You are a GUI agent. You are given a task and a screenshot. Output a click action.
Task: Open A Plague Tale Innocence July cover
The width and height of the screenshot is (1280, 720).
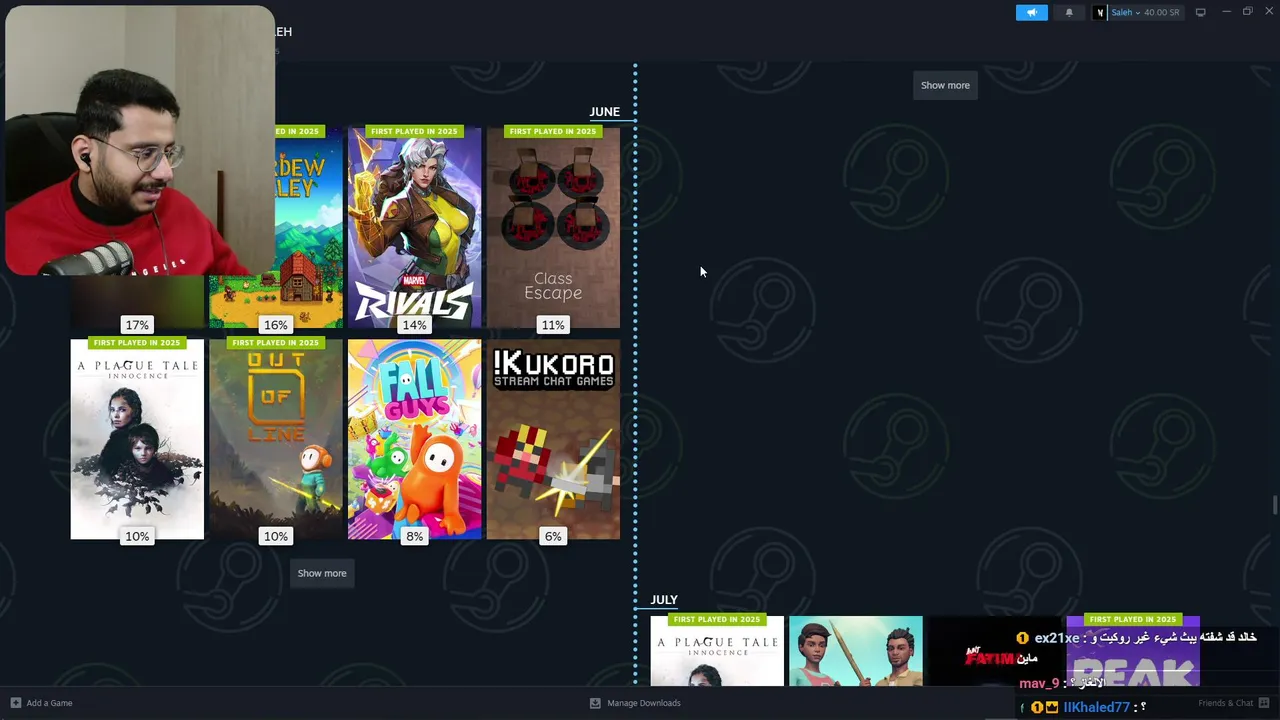pyautogui.click(x=717, y=651)
